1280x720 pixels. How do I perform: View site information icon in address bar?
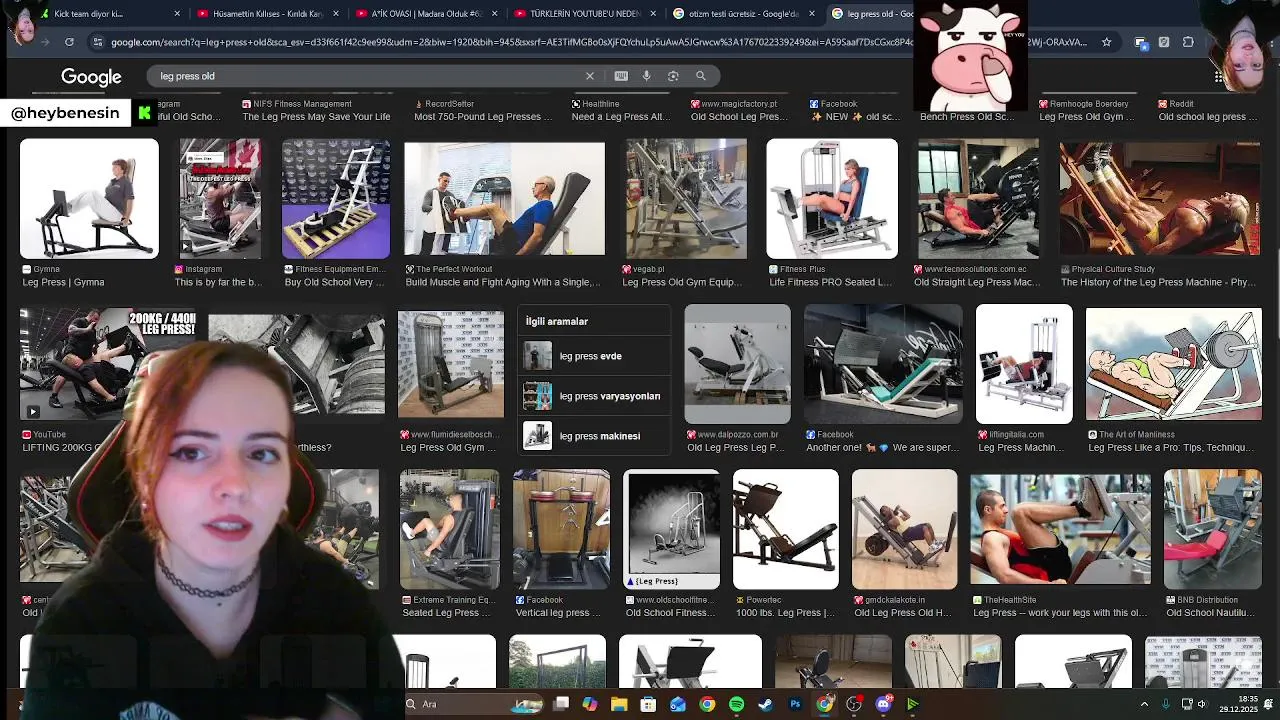click(97, 42)
